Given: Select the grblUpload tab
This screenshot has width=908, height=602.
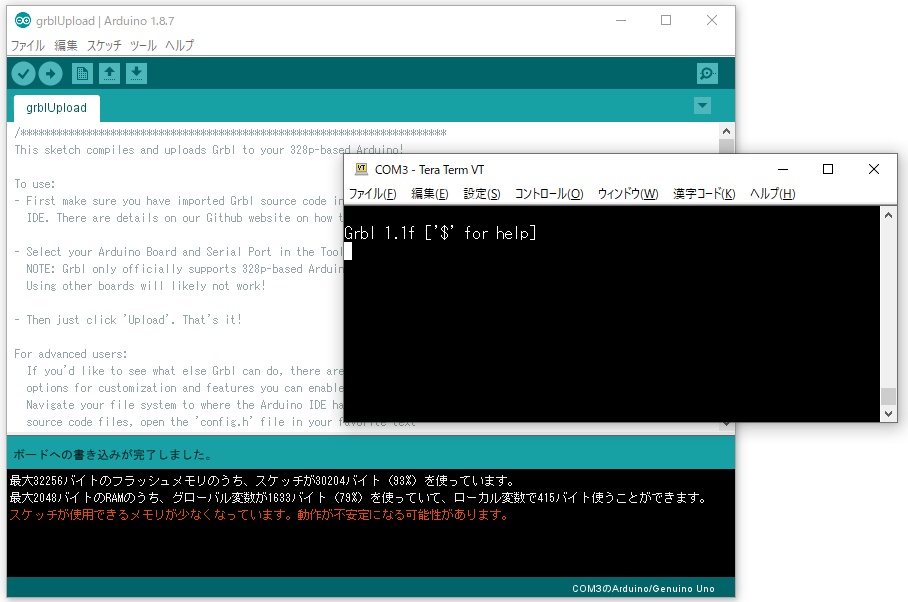Looking at the screenshot, I should point(57,108).
